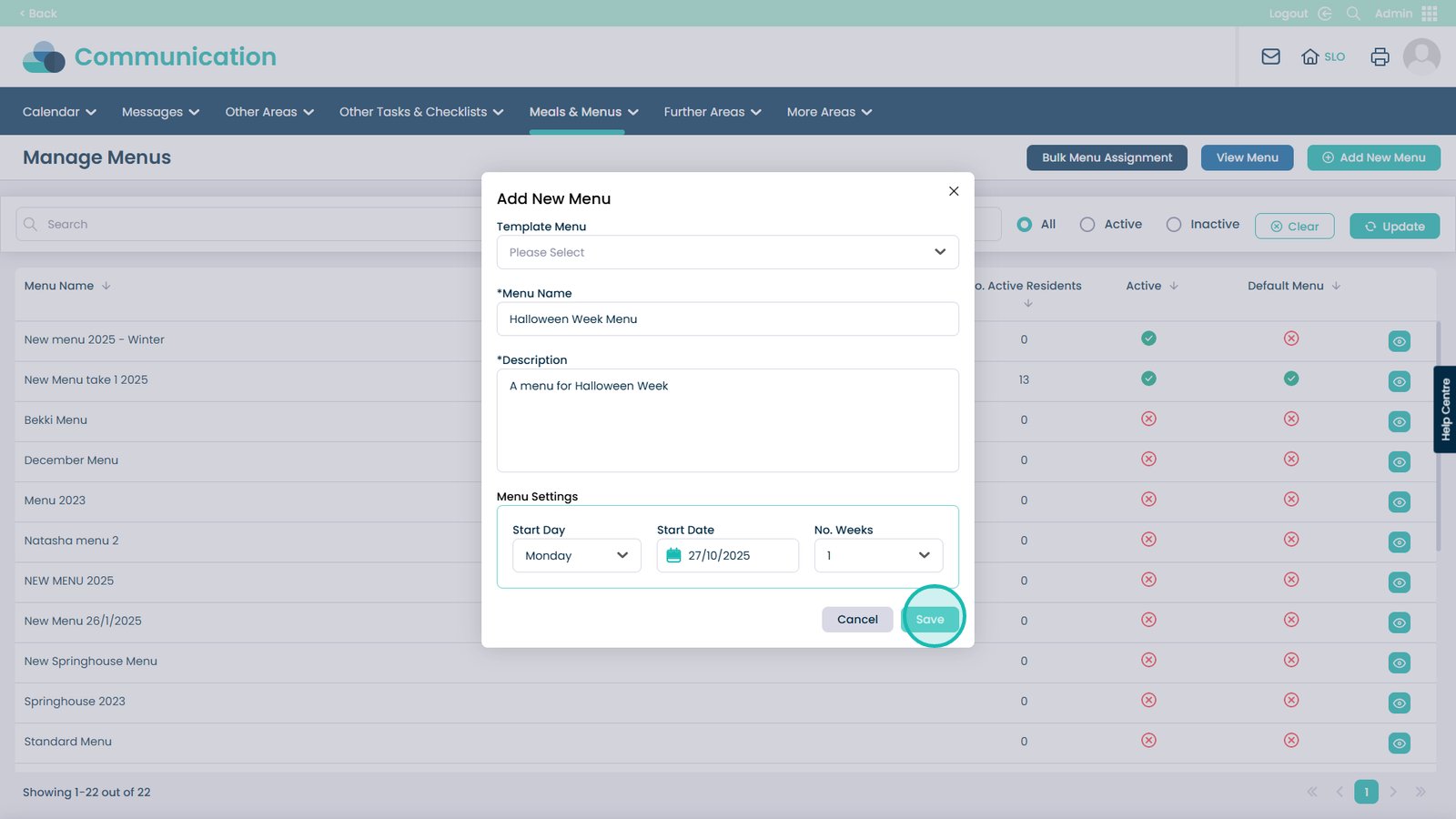Open calendar icon in Start Date field
1456x819 pixels.
coord(673,555)
